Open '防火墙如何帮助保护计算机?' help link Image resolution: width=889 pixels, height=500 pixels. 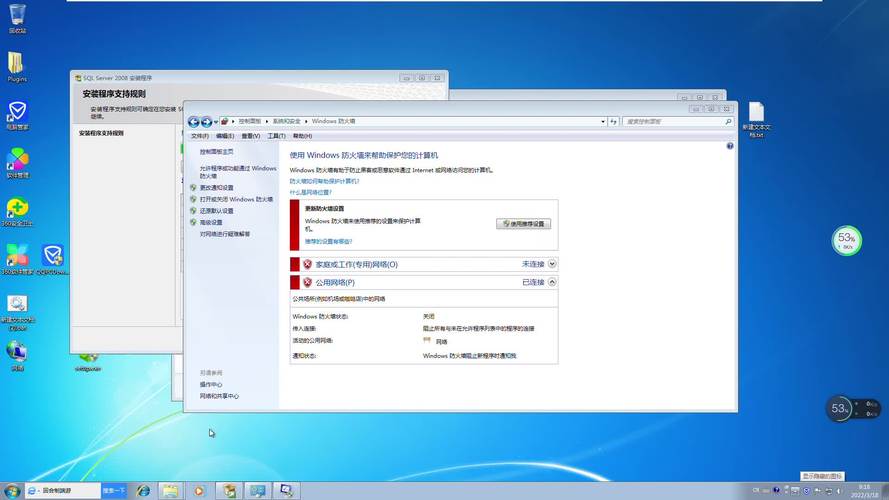pyautogui.click(x=324, y=181)
